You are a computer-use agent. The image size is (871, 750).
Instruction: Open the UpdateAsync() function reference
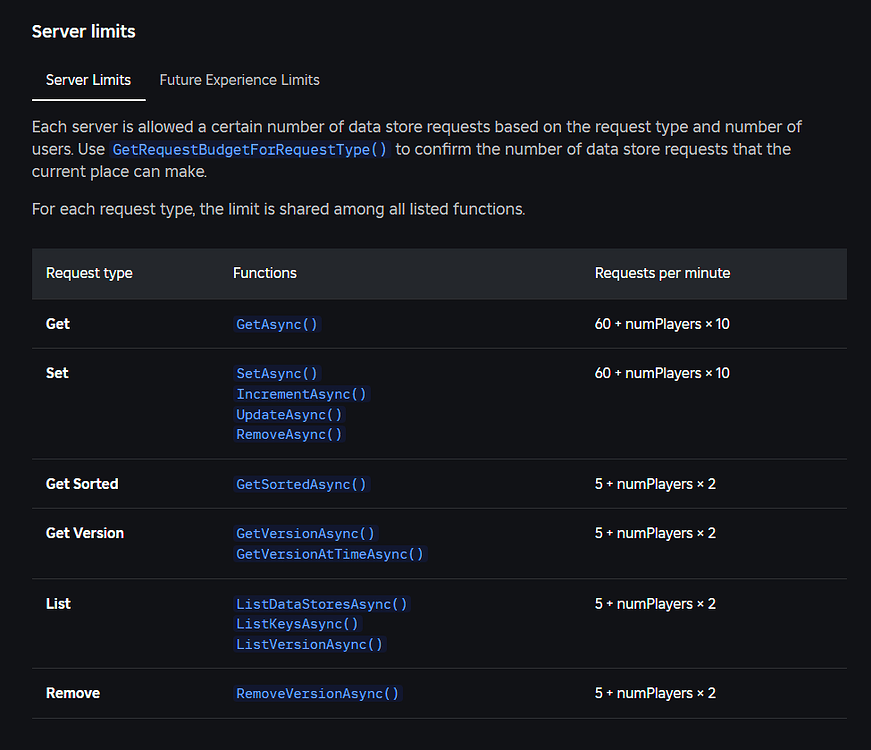point(289,414)
